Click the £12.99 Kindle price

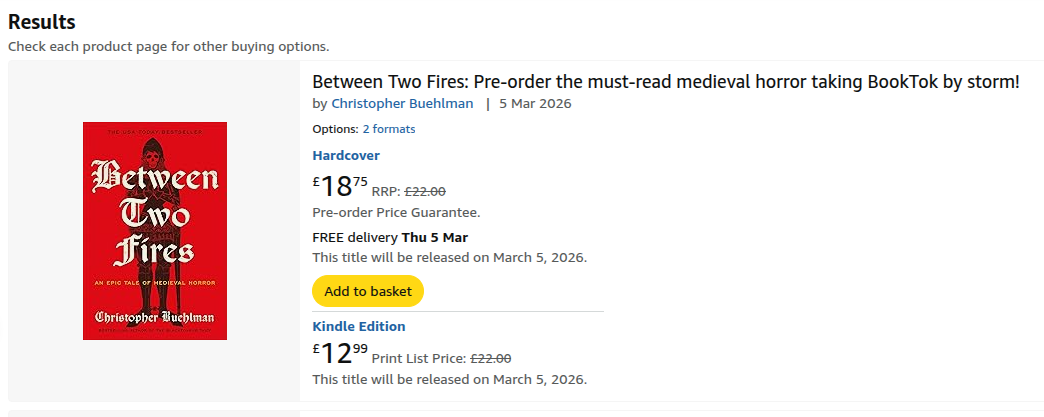(340, 353)
